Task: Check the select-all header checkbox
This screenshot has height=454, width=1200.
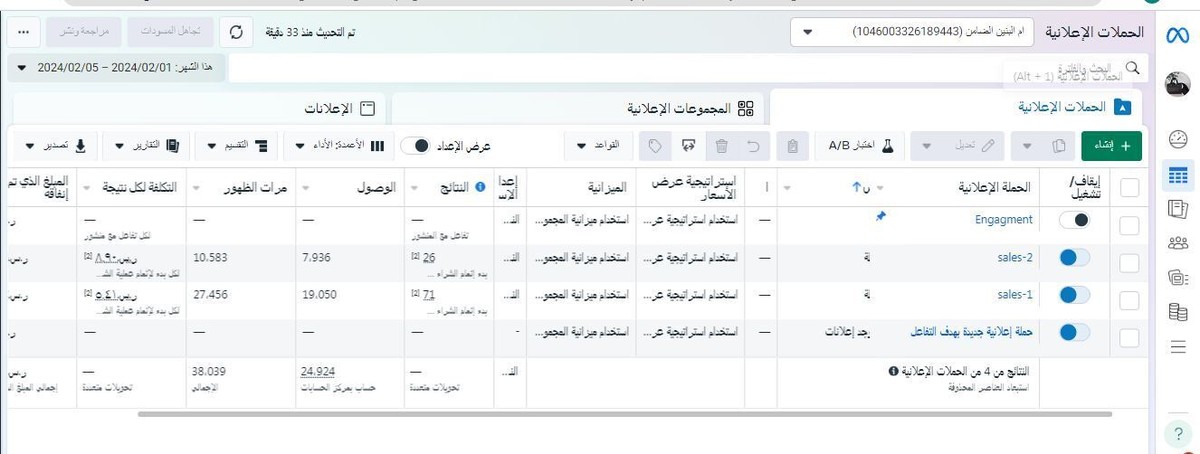Action: pyautogui.click(x=1129, y=188)
